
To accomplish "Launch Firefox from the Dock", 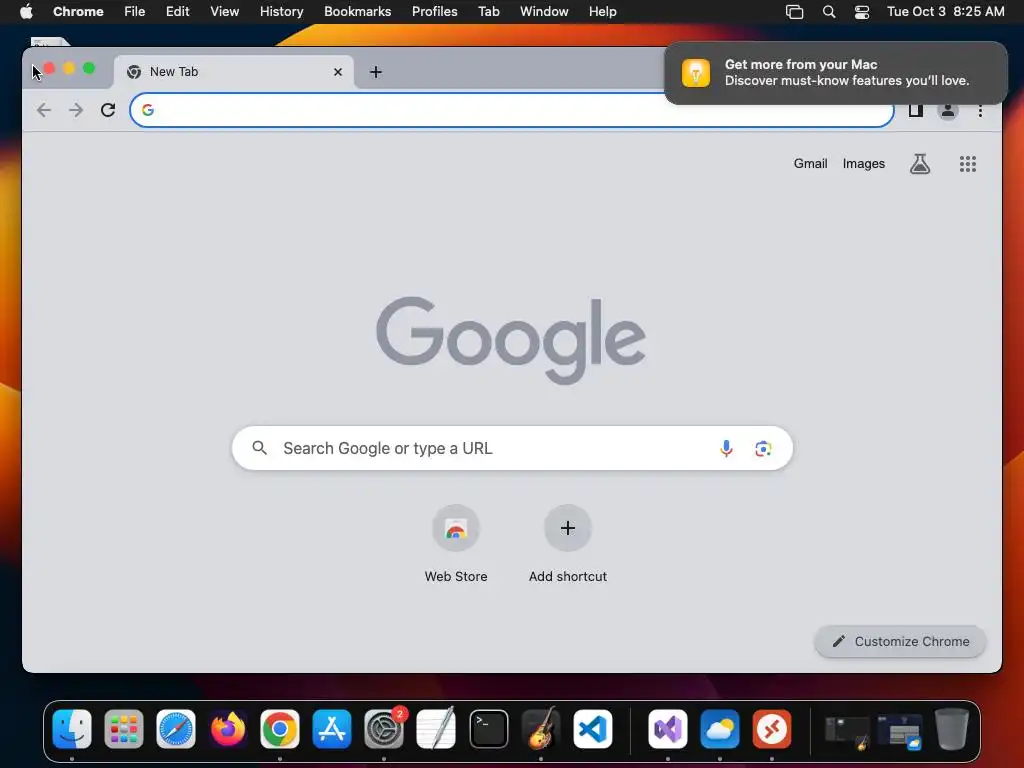I will 228,729.
